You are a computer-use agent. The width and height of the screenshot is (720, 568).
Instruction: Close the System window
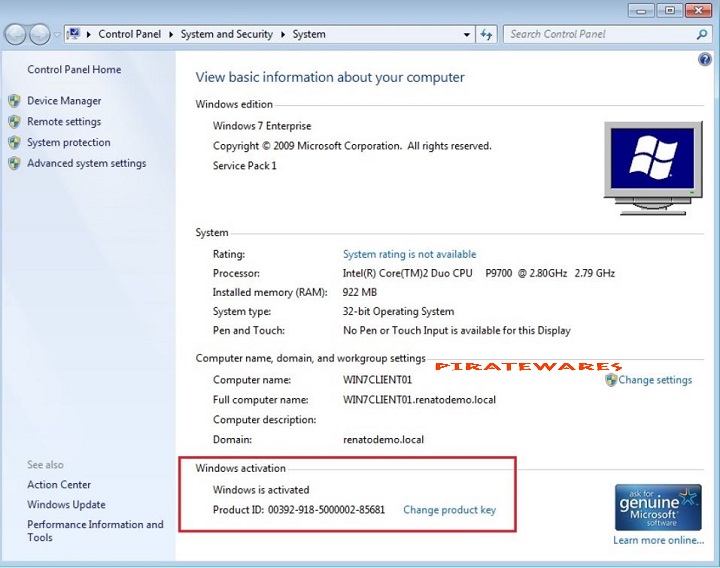tap(698, 10)
